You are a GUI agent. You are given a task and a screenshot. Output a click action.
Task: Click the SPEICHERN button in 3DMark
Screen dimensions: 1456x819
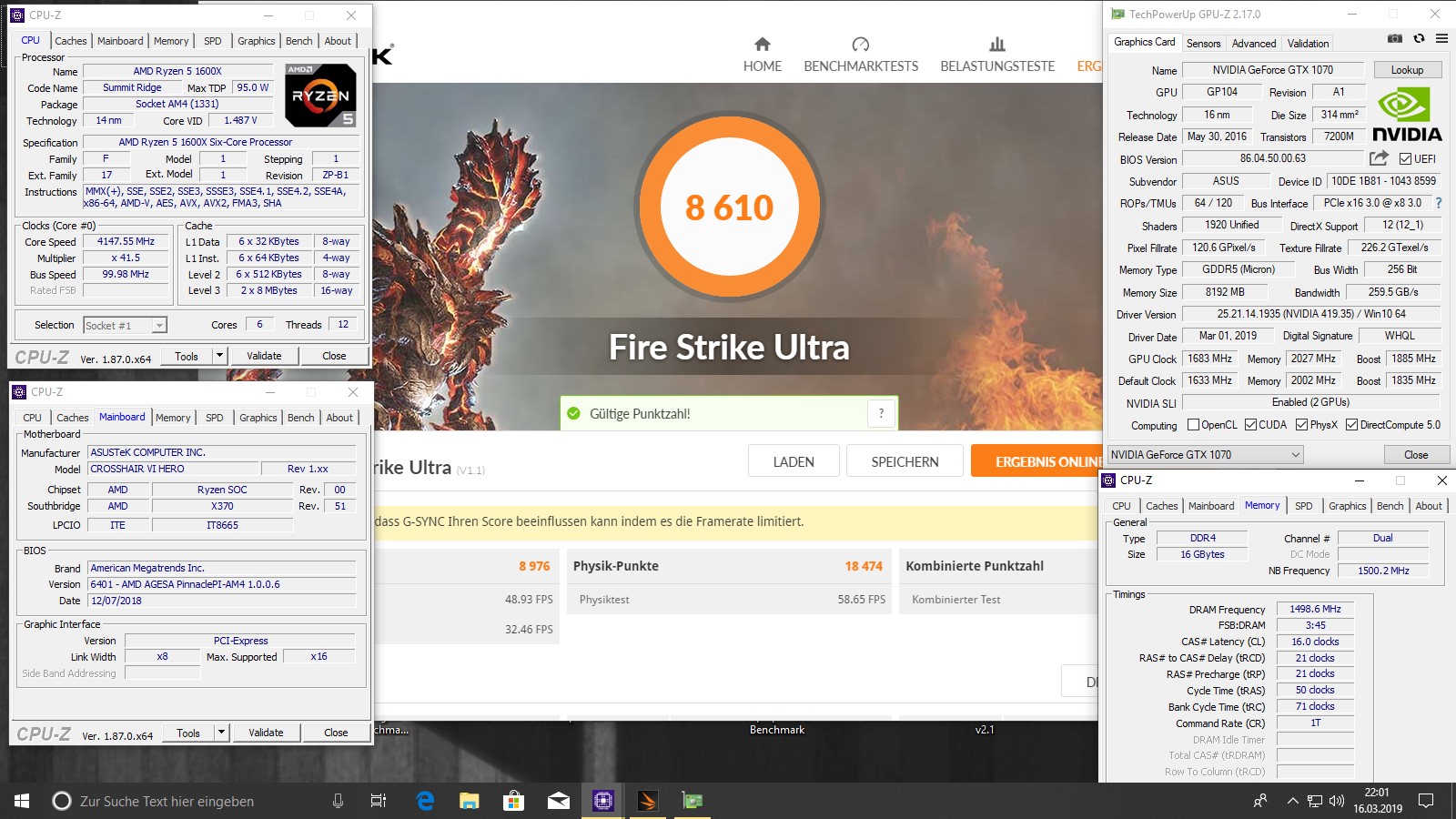coord(905,461)
